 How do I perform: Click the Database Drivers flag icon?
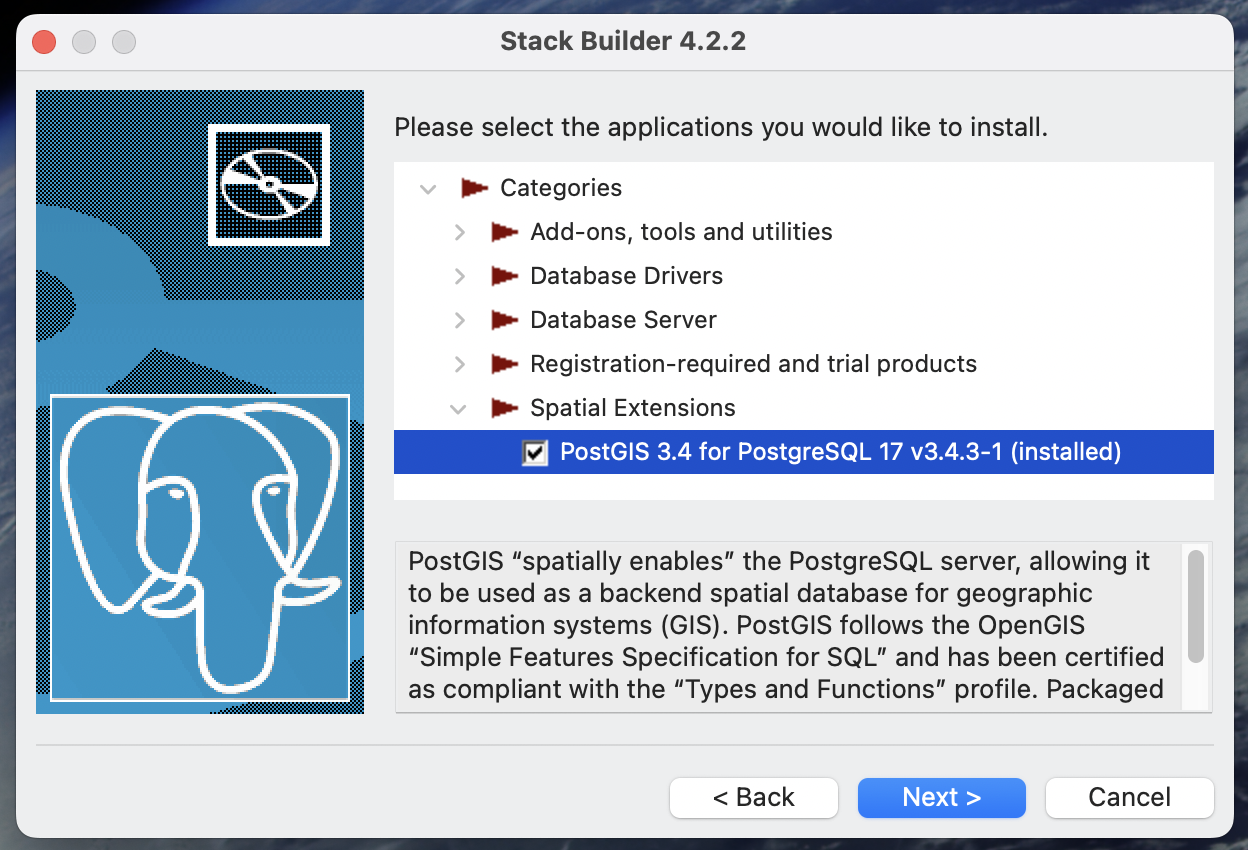pos(504,276)
